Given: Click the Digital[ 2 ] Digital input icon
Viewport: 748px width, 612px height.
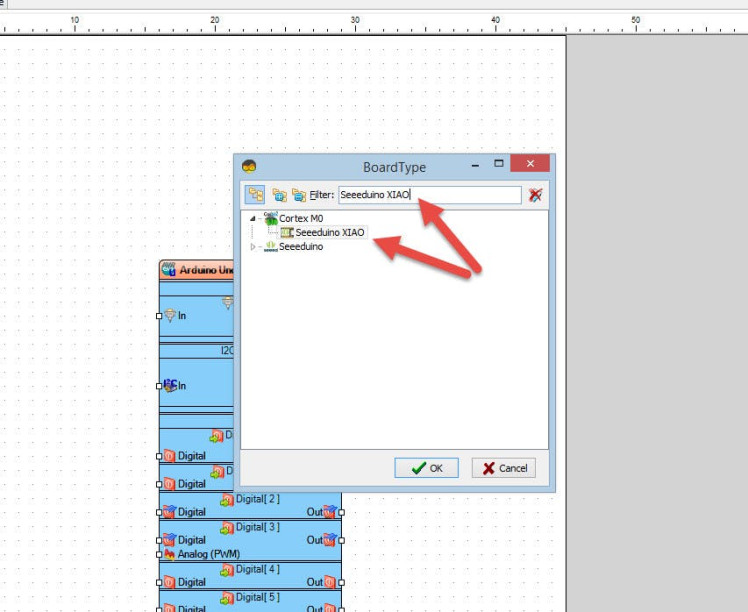Looking at the screenshot, I should point(170,512).
